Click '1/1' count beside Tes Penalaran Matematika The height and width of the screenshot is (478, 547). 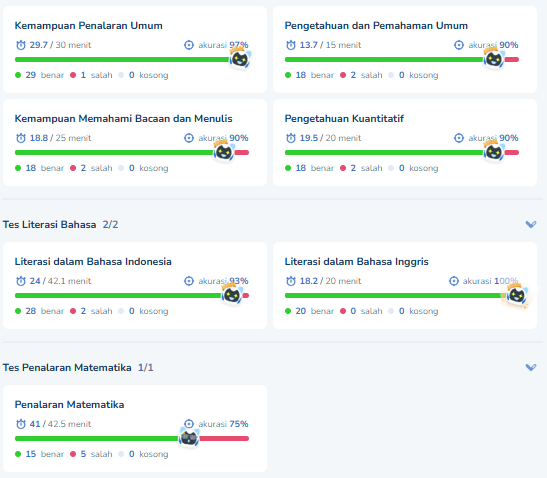click(x=145, y=368)
